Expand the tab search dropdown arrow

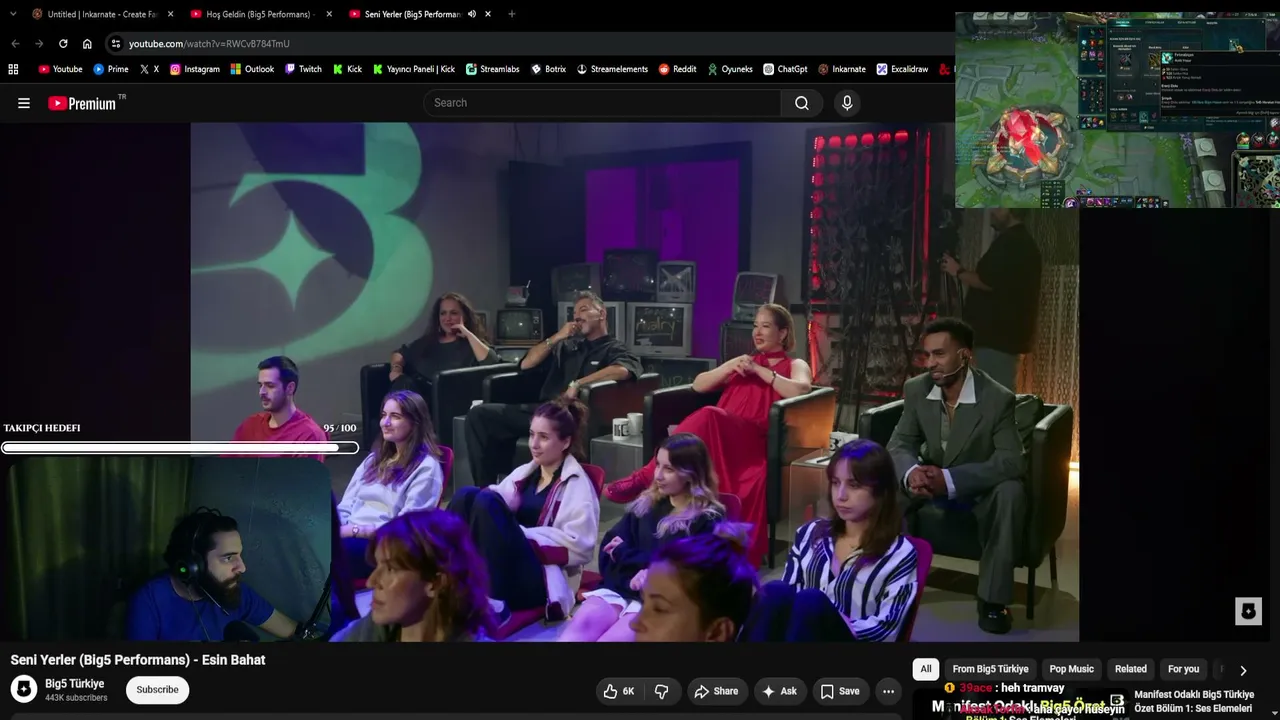15,14
